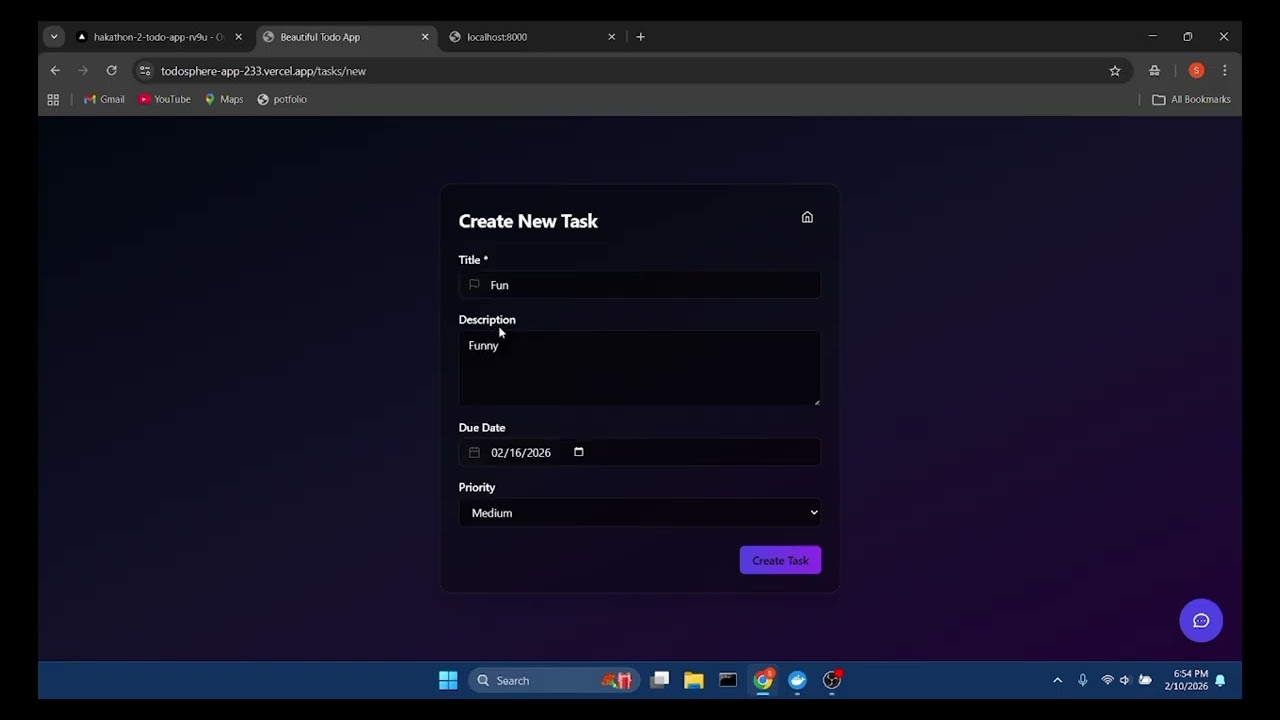Open the potfolio bookmark
The image size is (1280, 720).
click(282, 99)
